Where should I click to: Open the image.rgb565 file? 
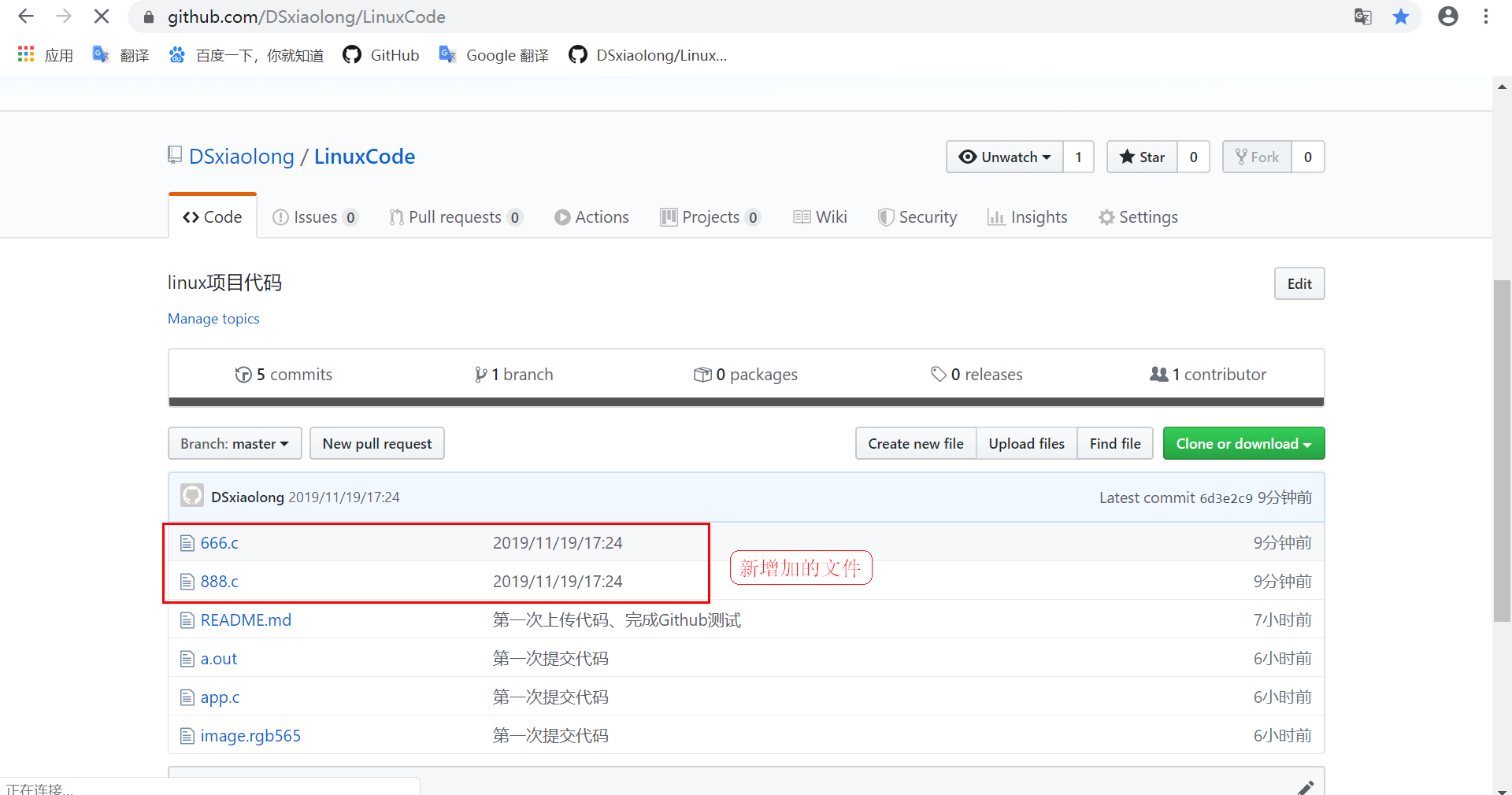click(x=250, y=736)
